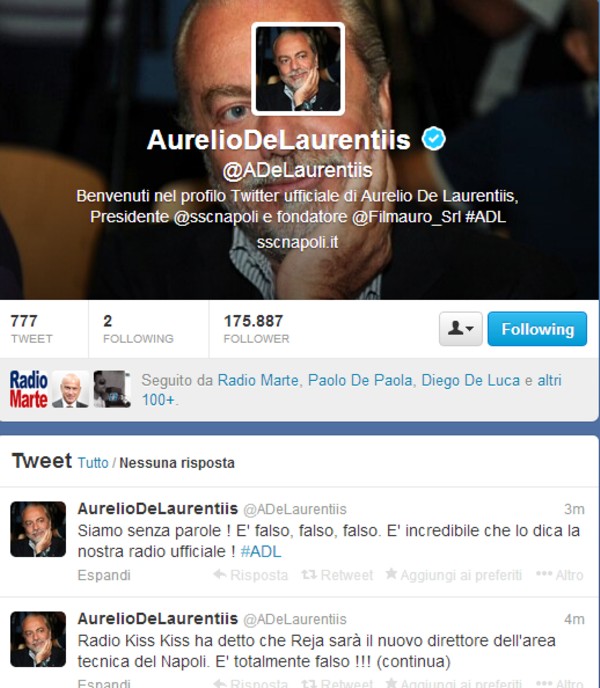View the 175.887 Follower list
This screenshot has width=600, height=688.
[x=256, y=329]
